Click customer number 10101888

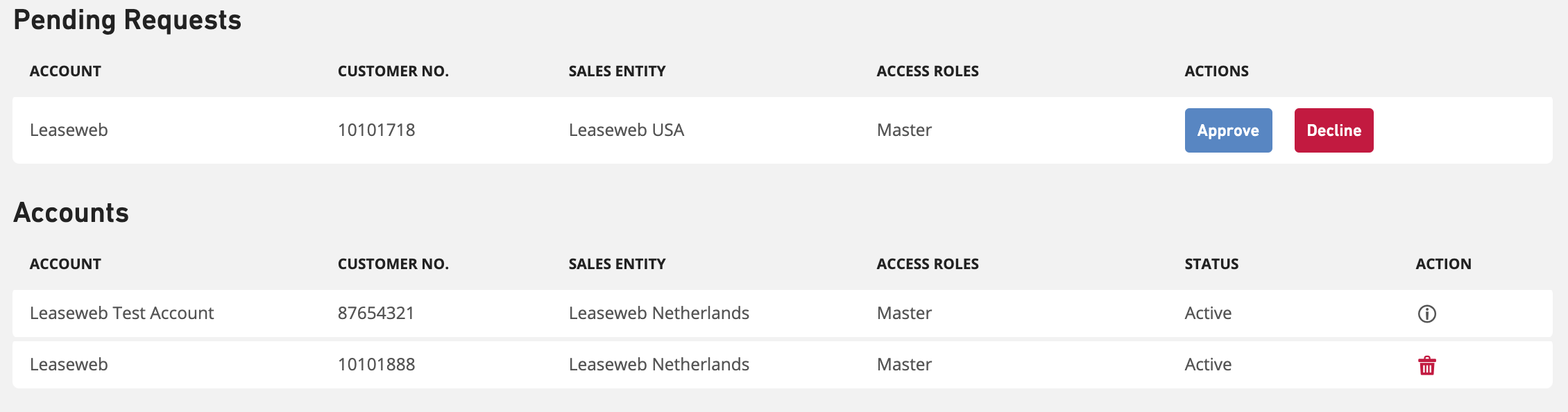(x=376, y=364)
